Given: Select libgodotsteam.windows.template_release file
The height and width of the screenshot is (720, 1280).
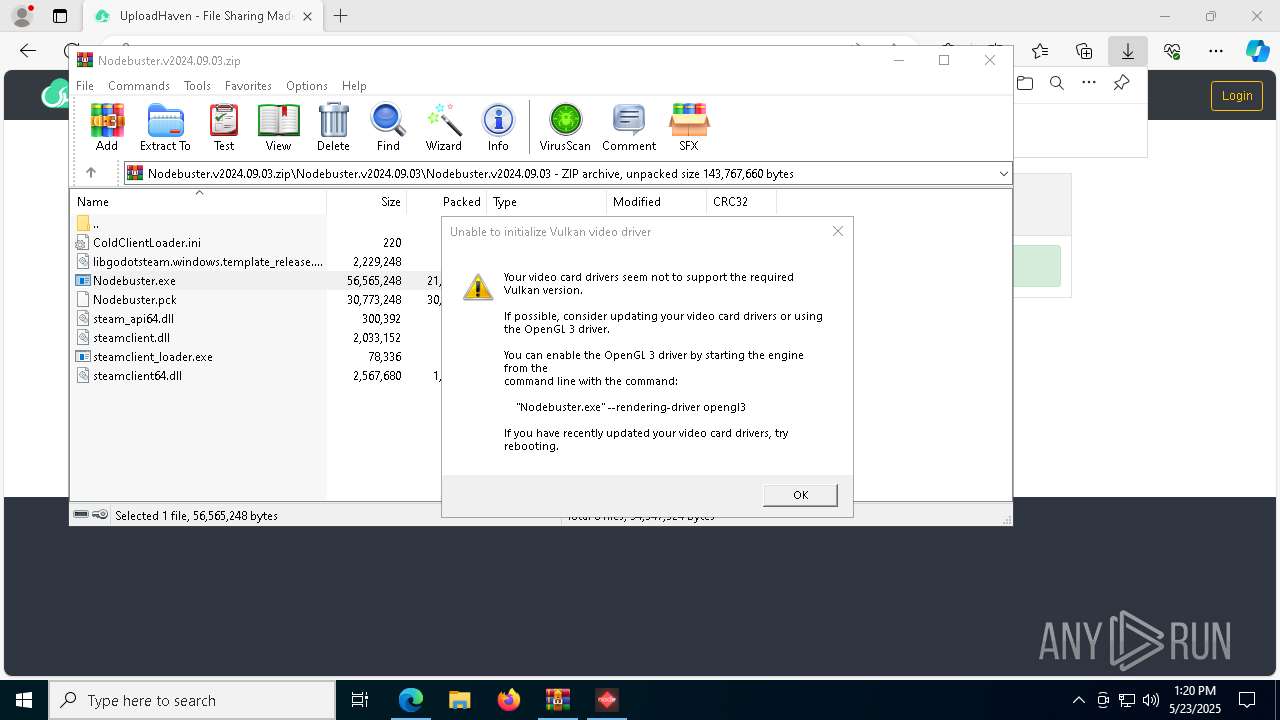Looking at the screenshot, I should click(198, 262).
